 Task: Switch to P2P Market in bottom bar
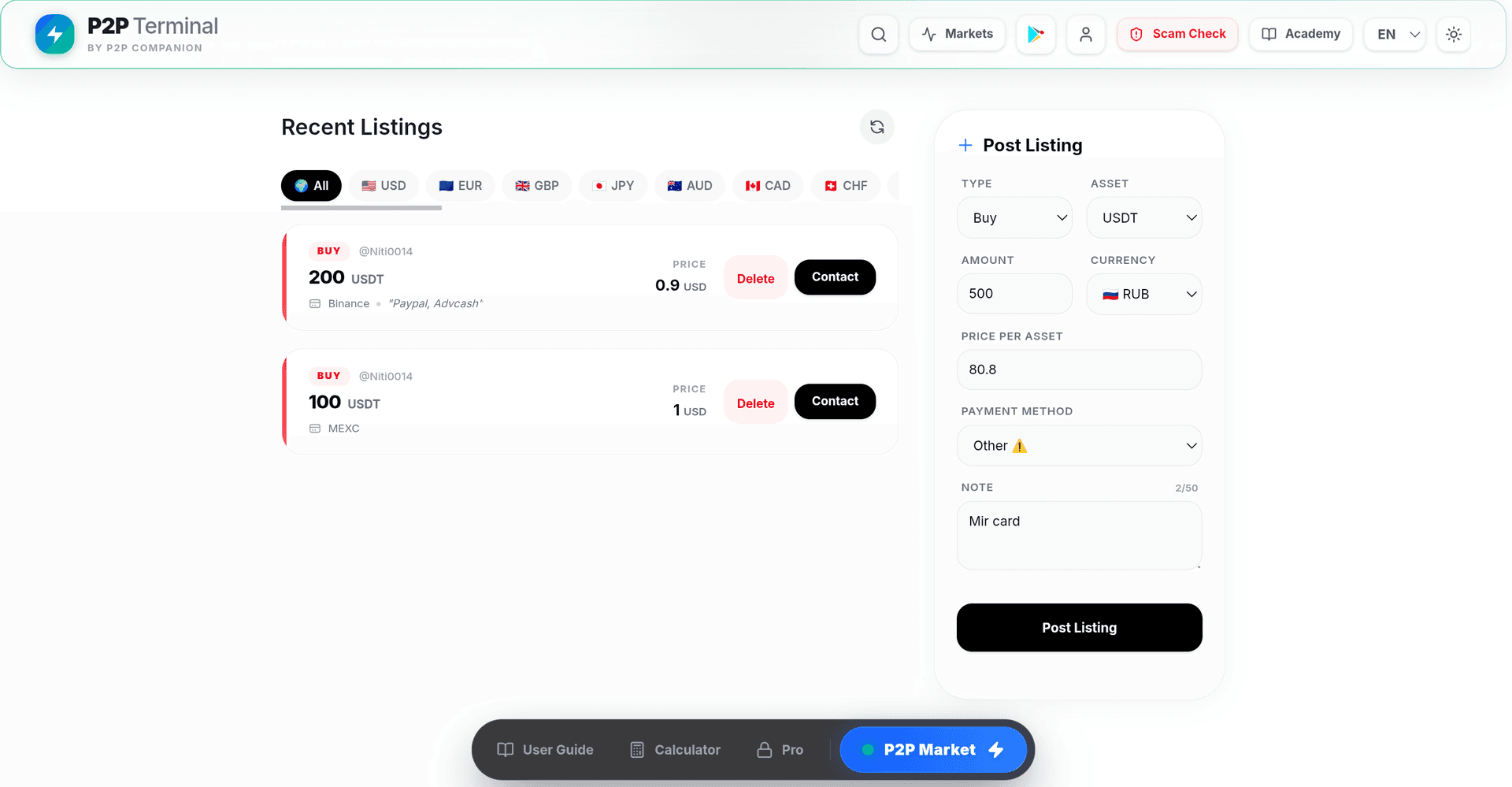(933, 750)
